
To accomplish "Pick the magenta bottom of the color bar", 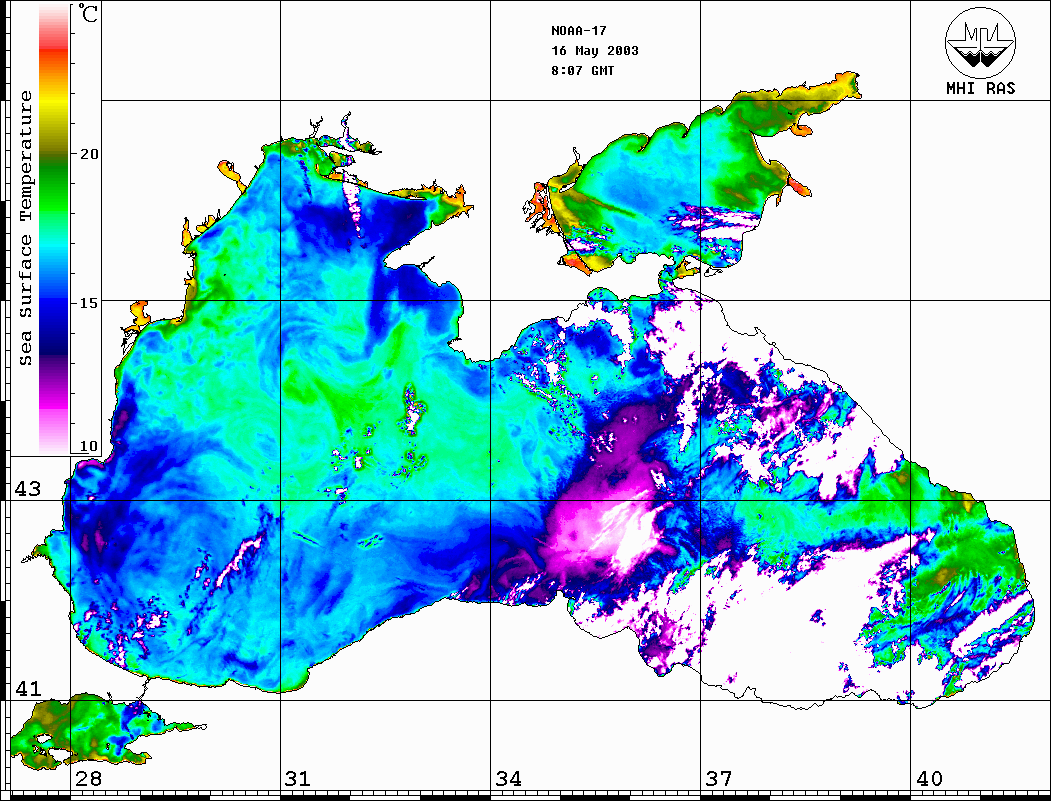I will point(54,402).
